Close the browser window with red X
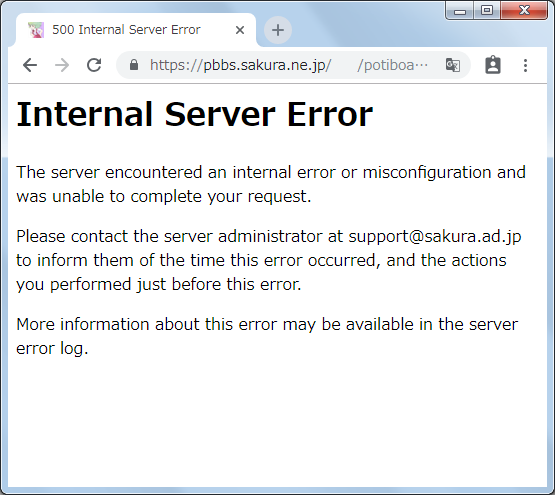Screen dimensions: 555x495 [x=524, y=11]
